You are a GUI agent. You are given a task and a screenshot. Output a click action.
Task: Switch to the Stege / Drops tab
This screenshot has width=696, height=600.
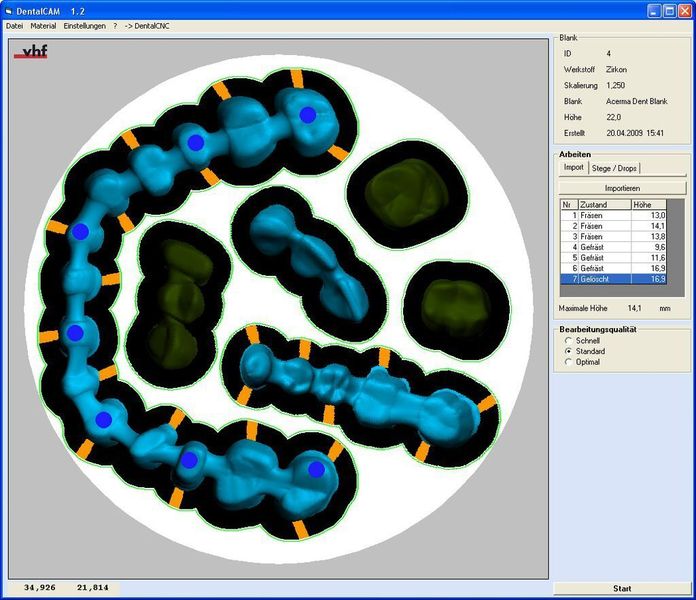pos(614,168)
